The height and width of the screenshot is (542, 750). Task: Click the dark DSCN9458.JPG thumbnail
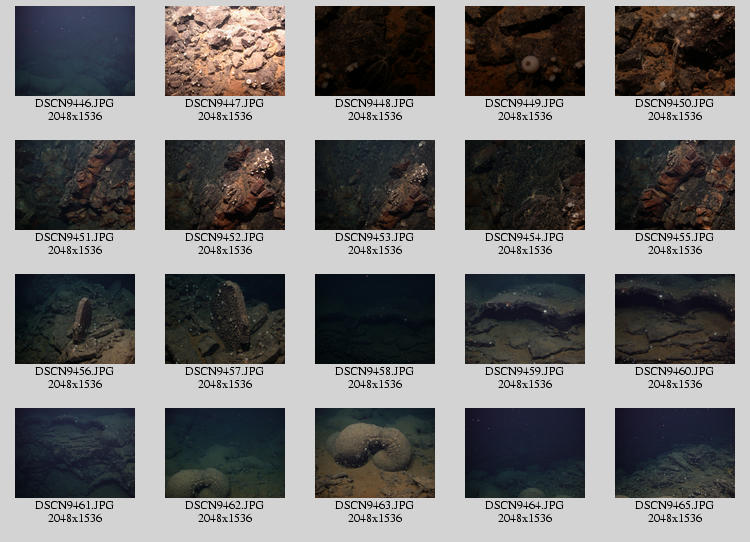click(375, 319)
